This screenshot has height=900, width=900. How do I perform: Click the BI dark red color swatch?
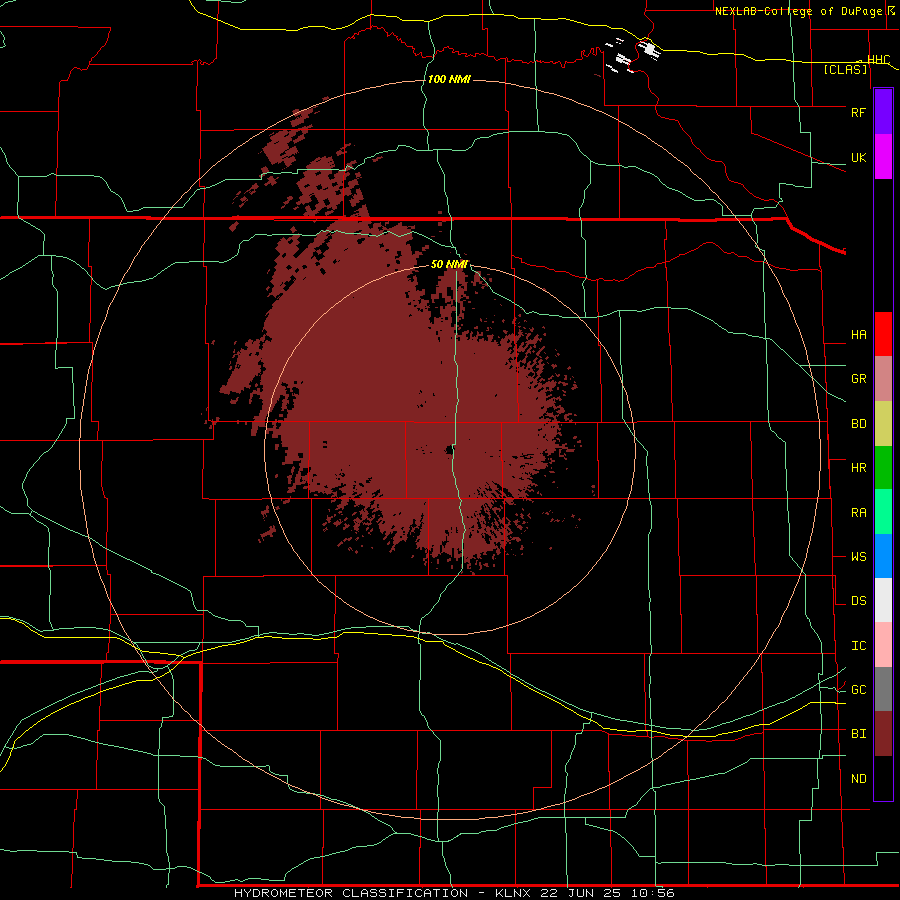pos(883,734)
